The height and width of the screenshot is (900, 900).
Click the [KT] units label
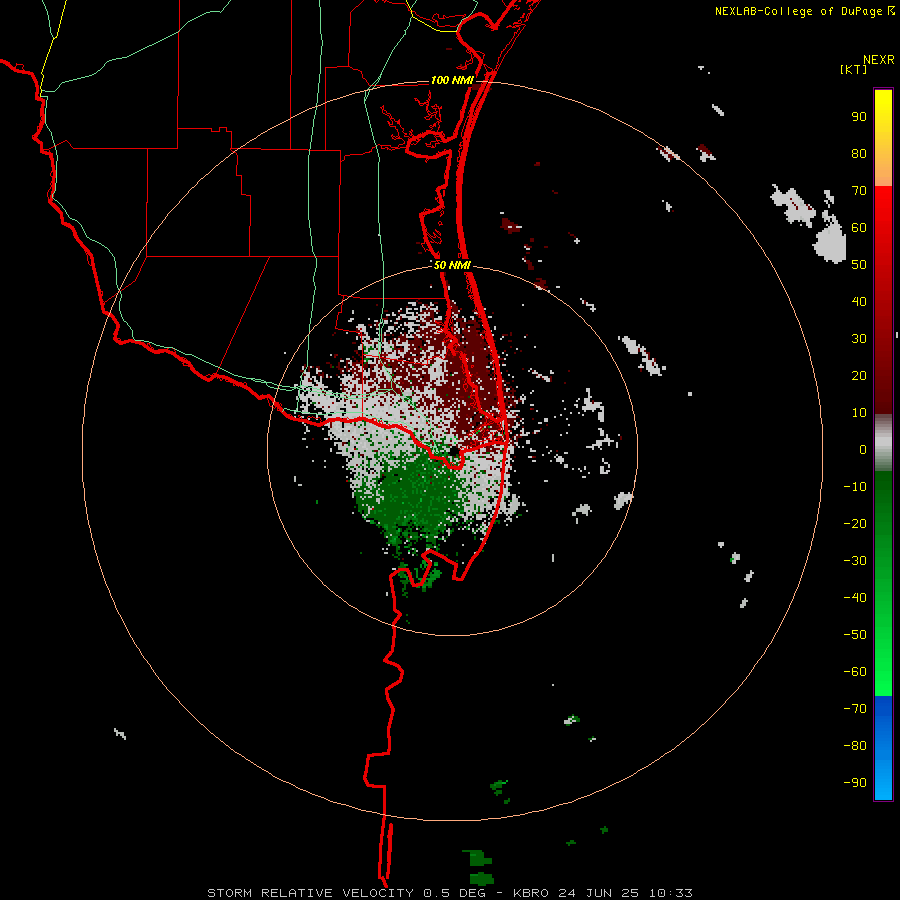point(854,69)
